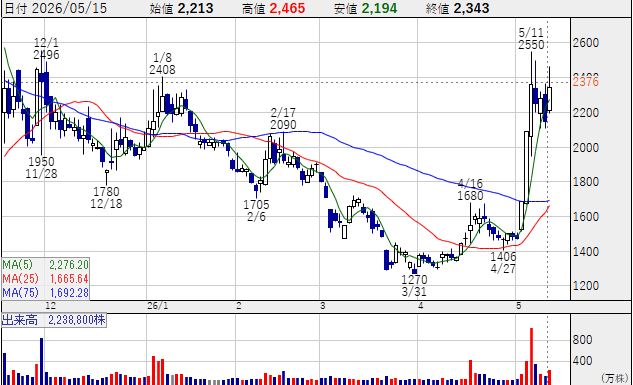The image size is (633, 385).
Task: Click the 11/28 low annotation 1950
Action: (x=41, y=161)
